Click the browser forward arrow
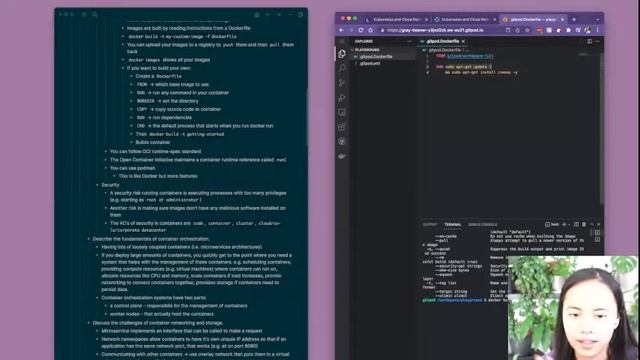 pyautogui.click(x=351, y=30)
